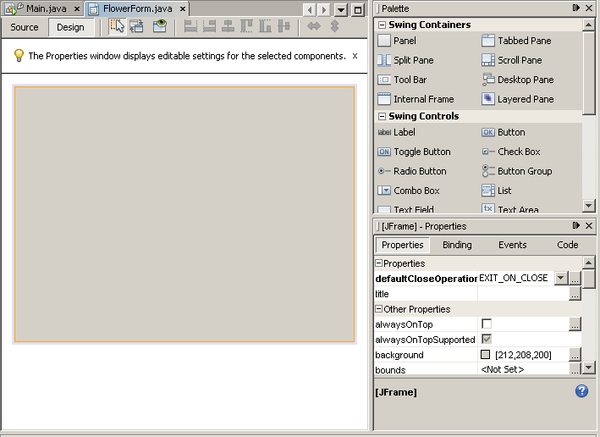Click the alwaysOnTopSupported checkbox
The image size is (600, 437).
pos(486,340)
